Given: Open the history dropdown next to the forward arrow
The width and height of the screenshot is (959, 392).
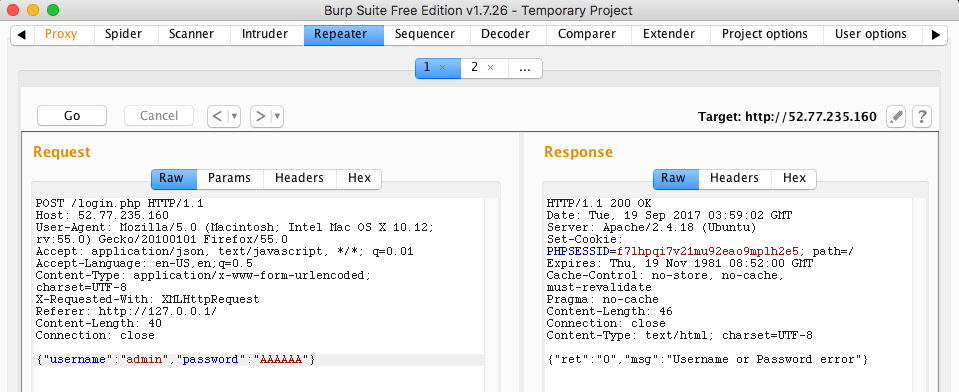Looking at the screenshot, I should tap(277, 116).
